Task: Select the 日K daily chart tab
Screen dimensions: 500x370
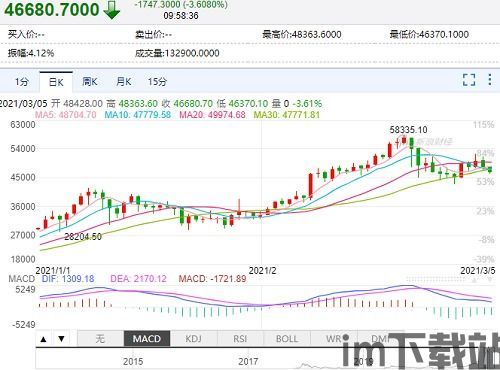Action: tap(56, 82)
